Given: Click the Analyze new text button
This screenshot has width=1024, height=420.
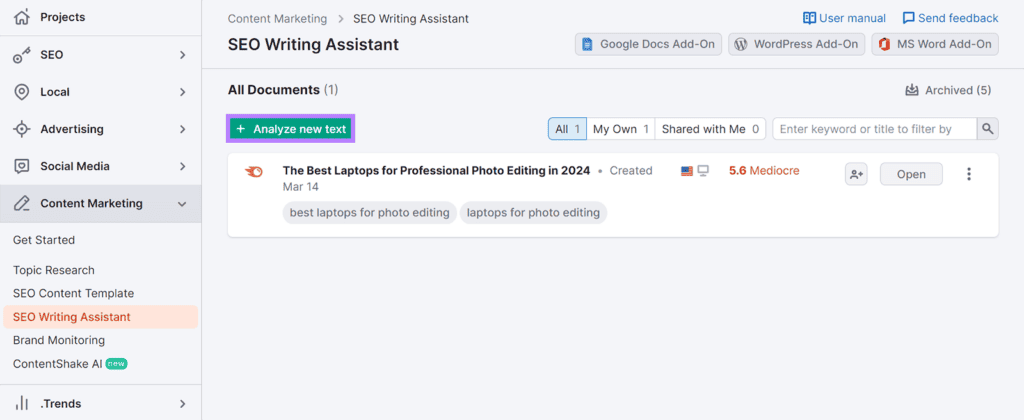Looking at the screenshot, I should (291, 129).
